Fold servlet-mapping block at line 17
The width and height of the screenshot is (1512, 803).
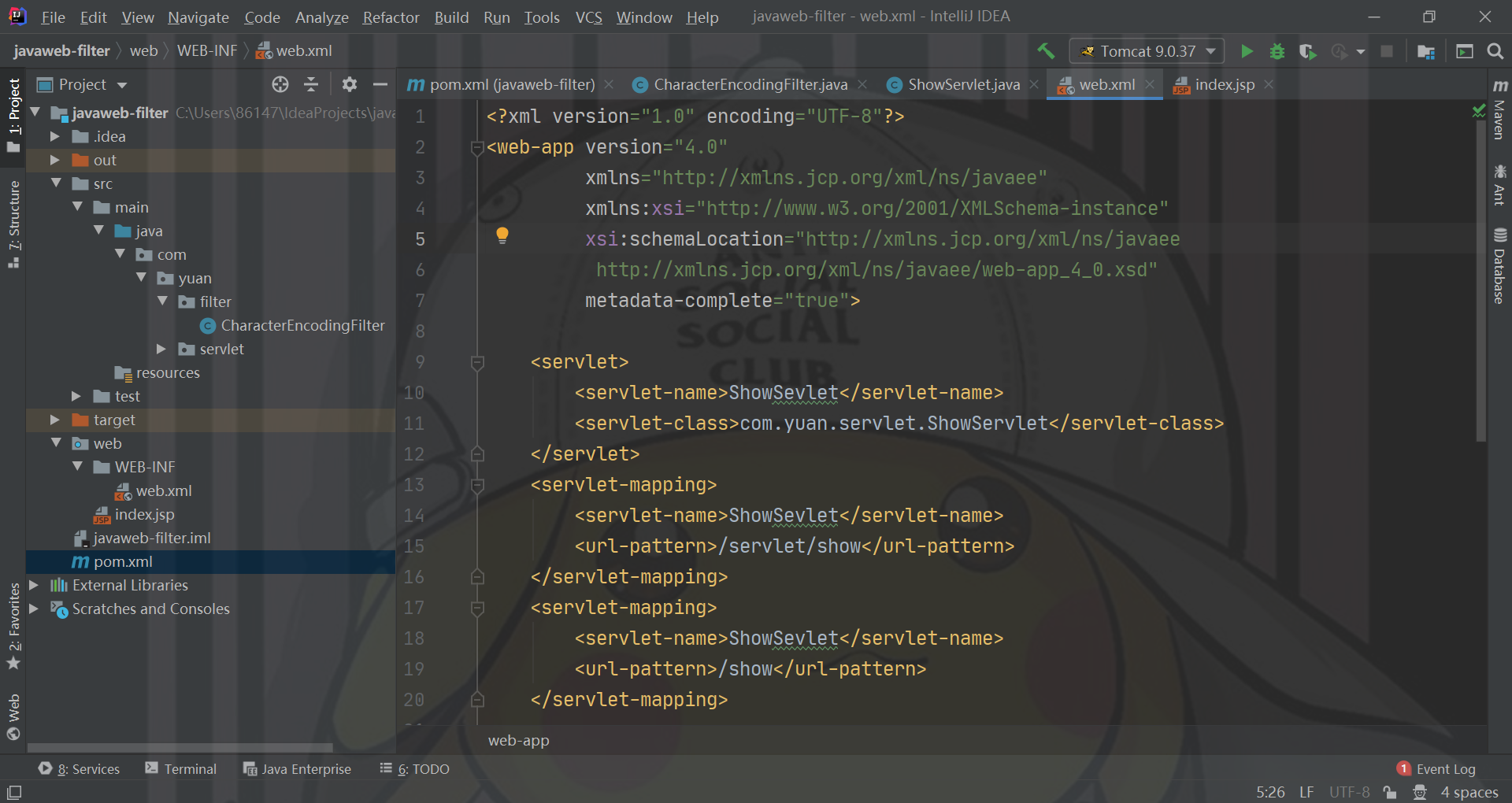tap(477, 608)
